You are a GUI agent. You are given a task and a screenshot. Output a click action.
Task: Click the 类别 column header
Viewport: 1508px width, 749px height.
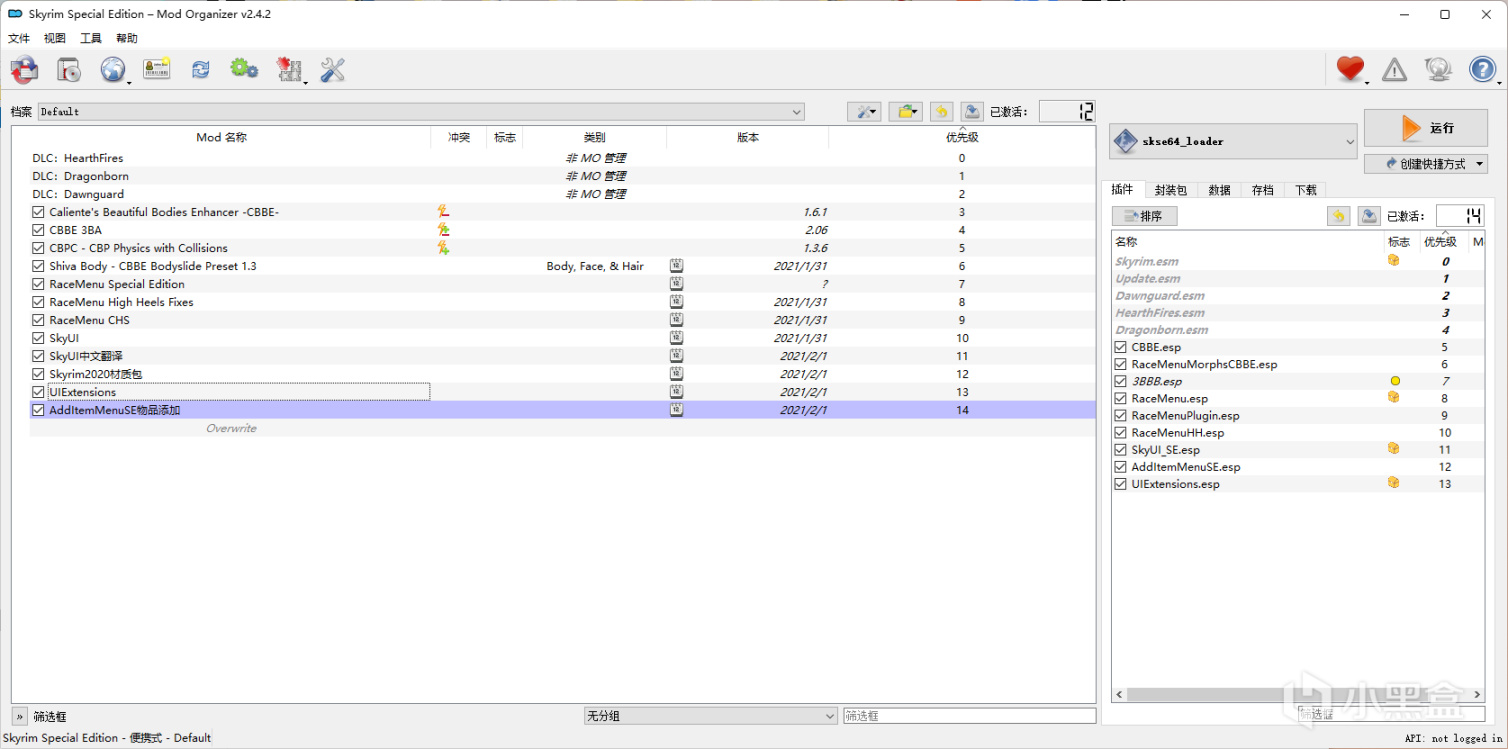(594, 137)
